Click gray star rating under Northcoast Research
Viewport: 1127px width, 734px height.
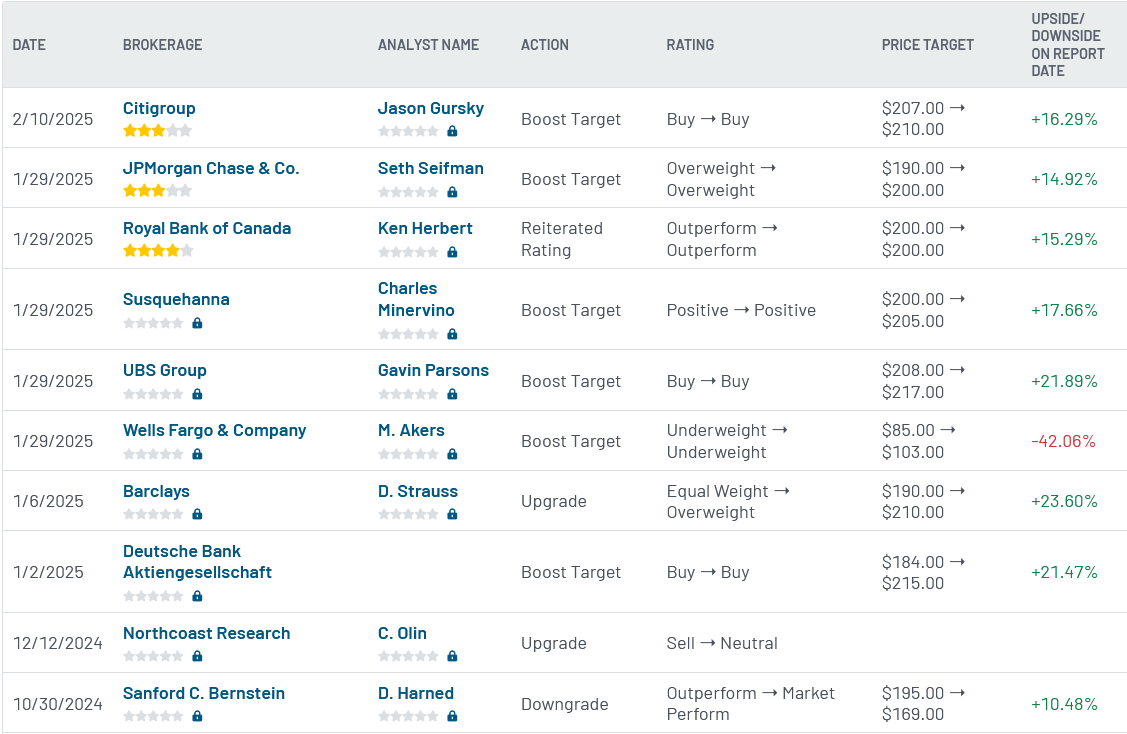click(153, 656)
